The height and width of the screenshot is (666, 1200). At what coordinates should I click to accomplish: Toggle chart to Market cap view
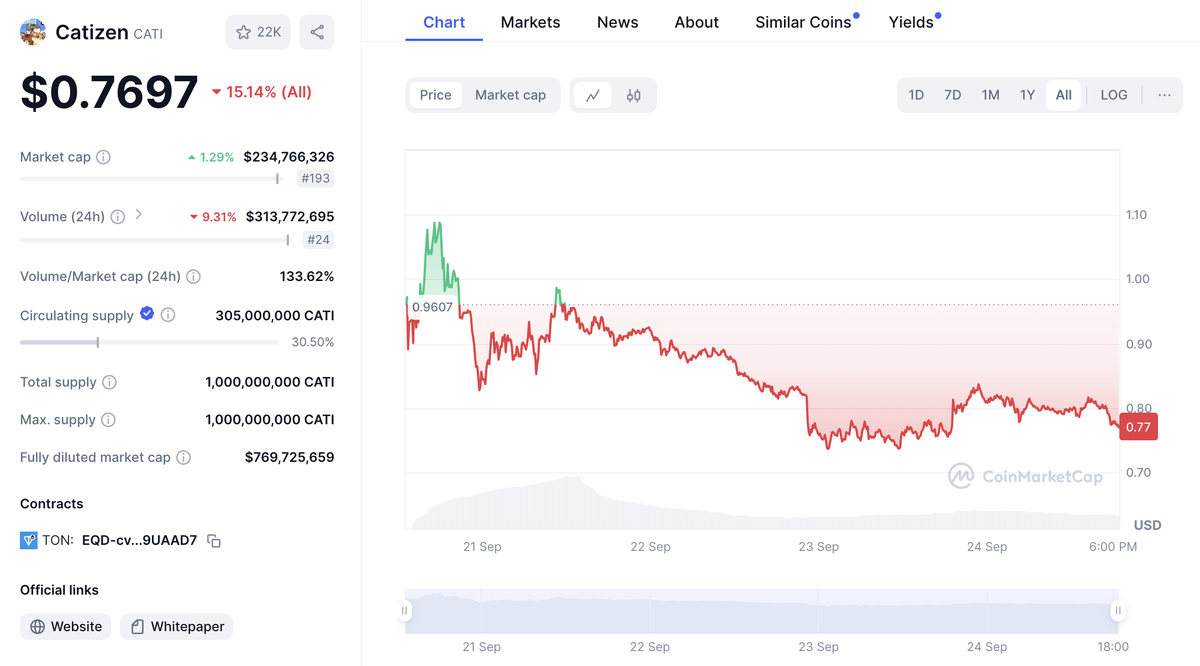coord(510,95)
